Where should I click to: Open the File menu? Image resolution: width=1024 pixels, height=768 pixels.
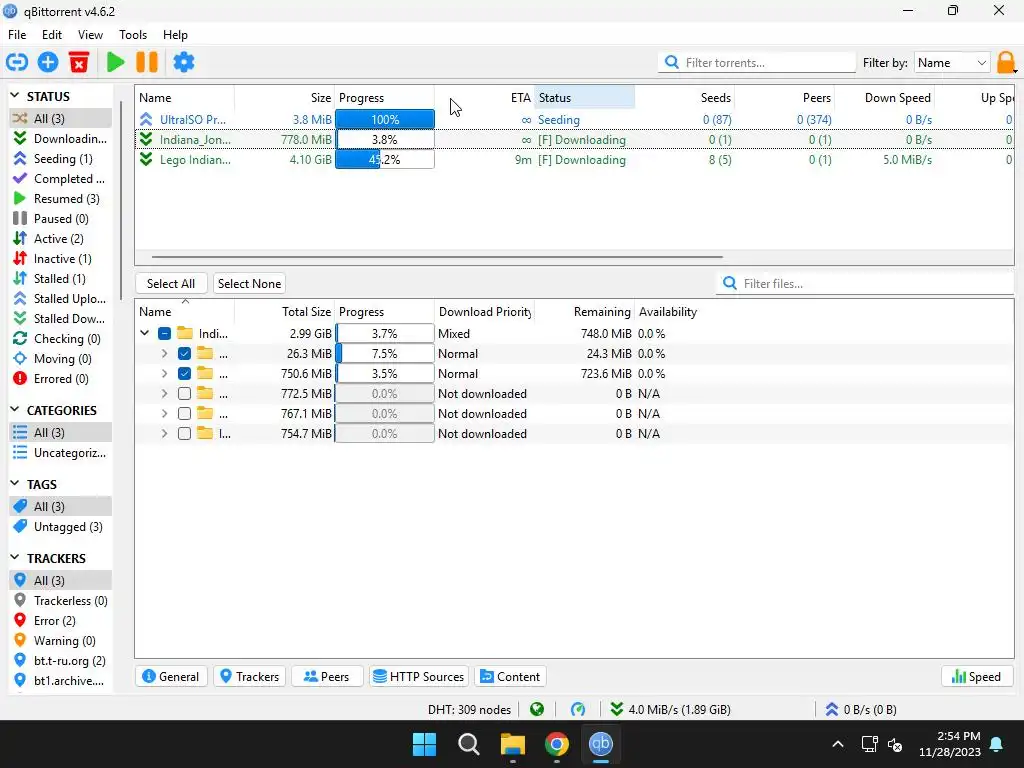click(x=17, y=35)
